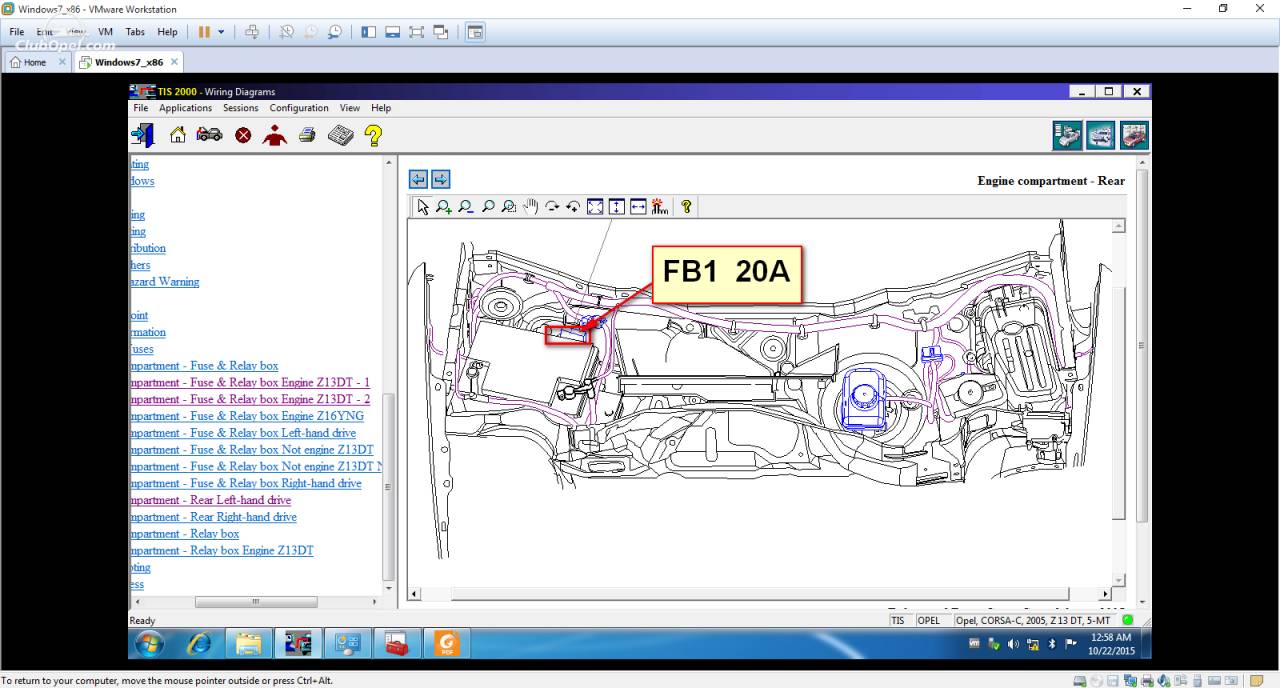Viewport: 1280px width, 688px height.
Task: Open Fuse & Relay box Left-hand drive
Action: pos(243,433)
